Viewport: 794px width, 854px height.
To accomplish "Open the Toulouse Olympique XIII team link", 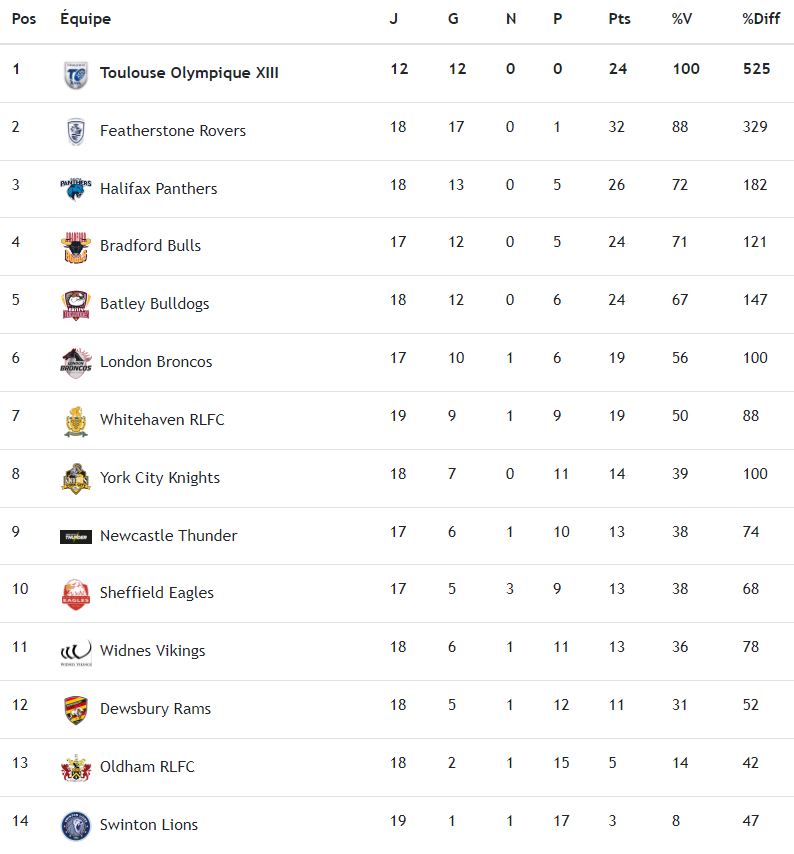I will [x=189, y=73].
